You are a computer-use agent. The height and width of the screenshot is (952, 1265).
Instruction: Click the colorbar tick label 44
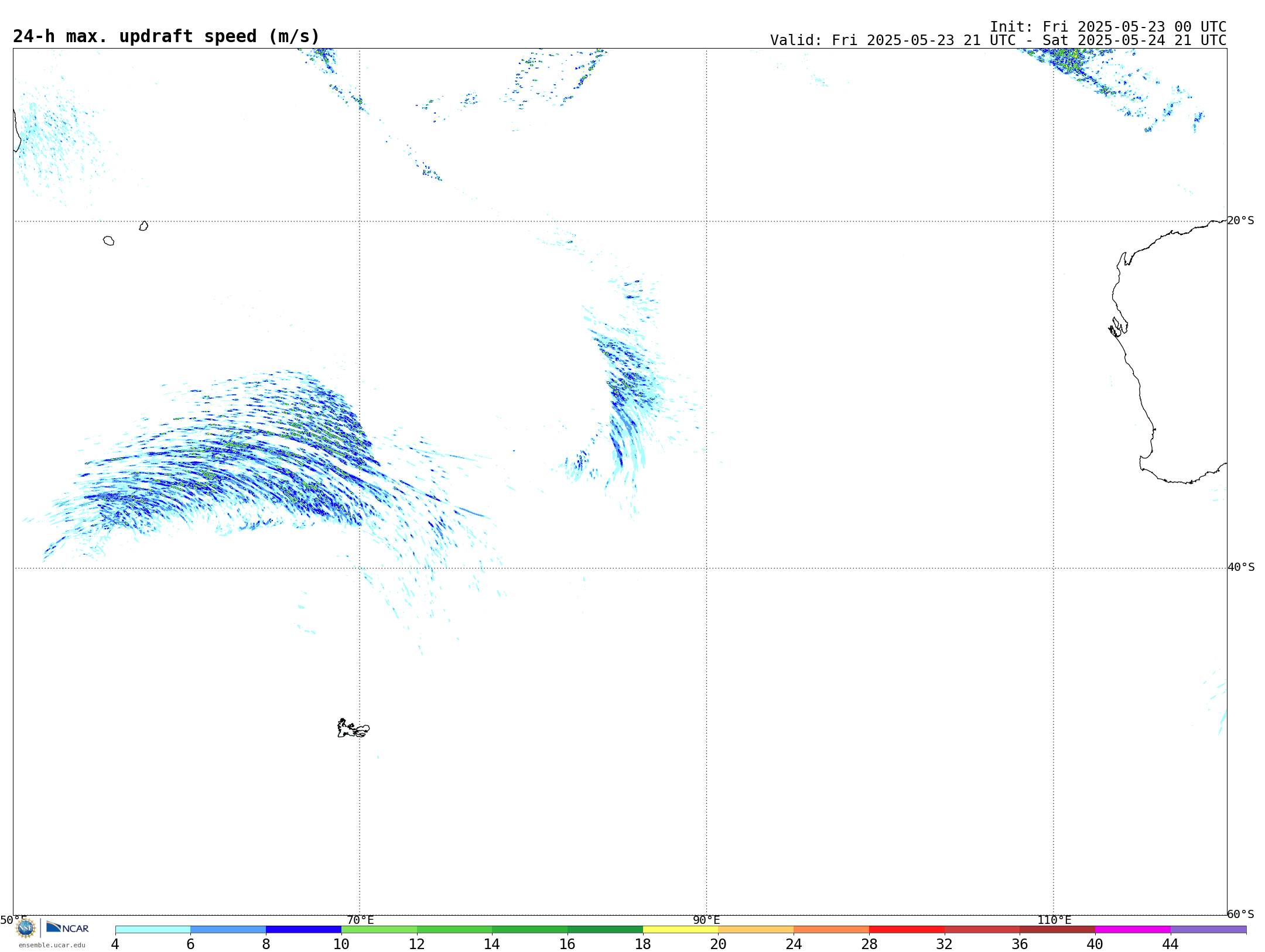click(x=1170, y=944)
